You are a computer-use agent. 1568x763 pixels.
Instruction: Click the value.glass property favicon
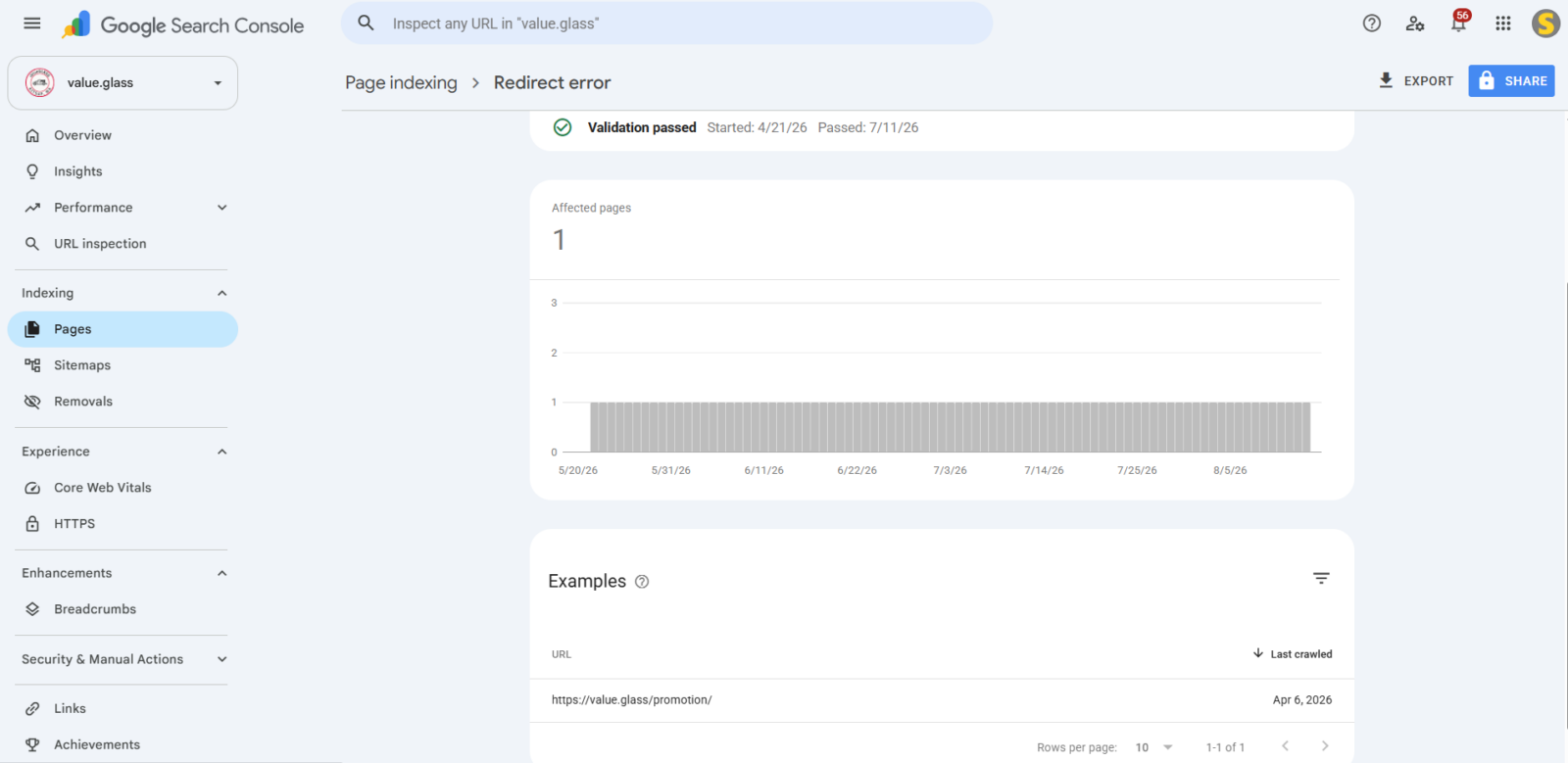(x=40, y=82)
